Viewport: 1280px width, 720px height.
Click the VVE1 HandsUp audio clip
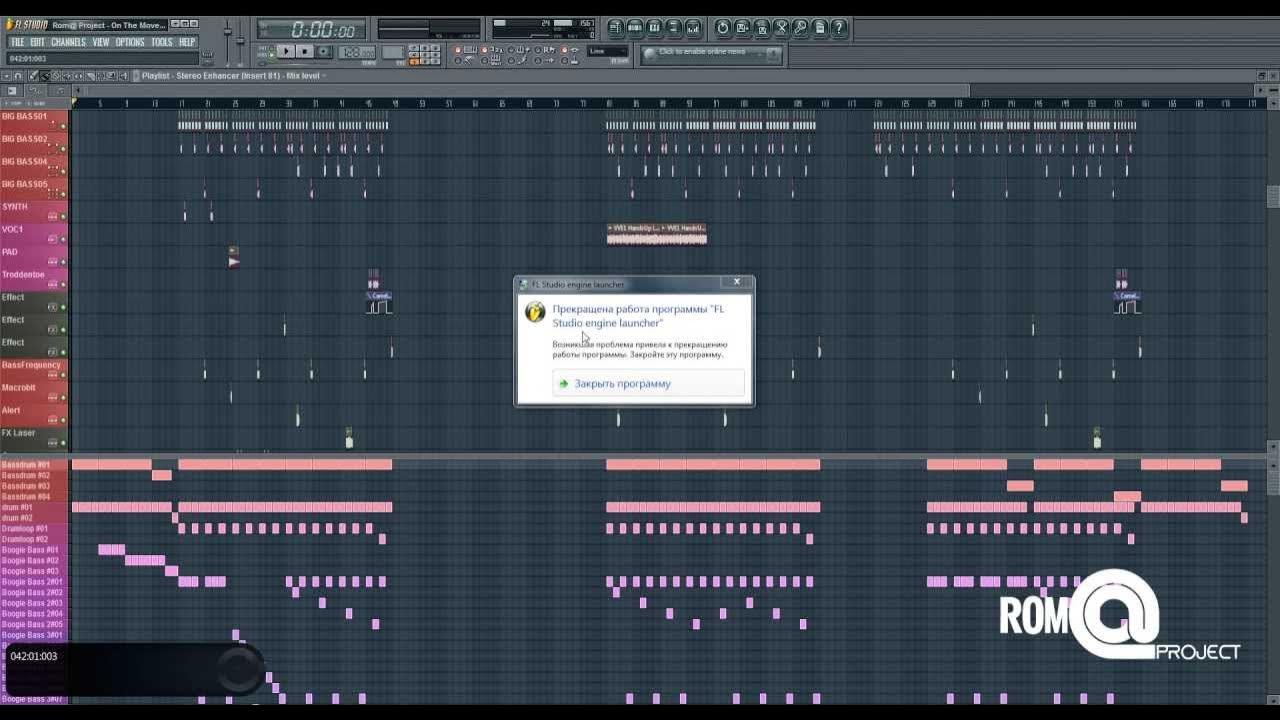tap(656, 234)
